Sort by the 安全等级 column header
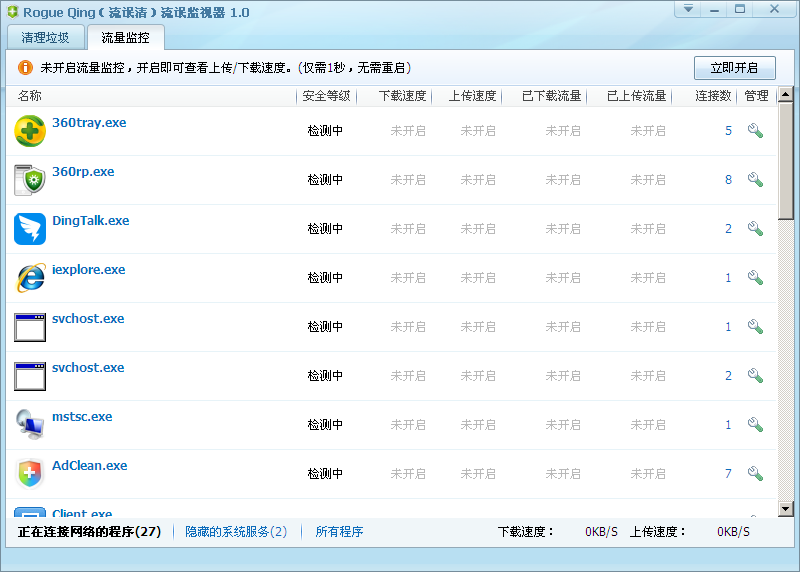Screen dimensions: 800x572 coord(326,96)
